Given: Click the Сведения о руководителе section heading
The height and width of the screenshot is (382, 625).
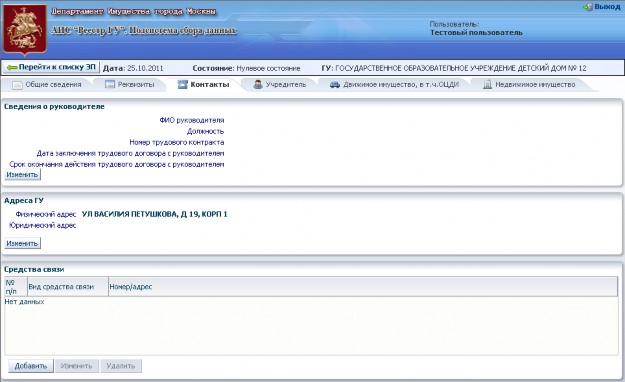Looking at the screenshot, I should tap(54, 106).
